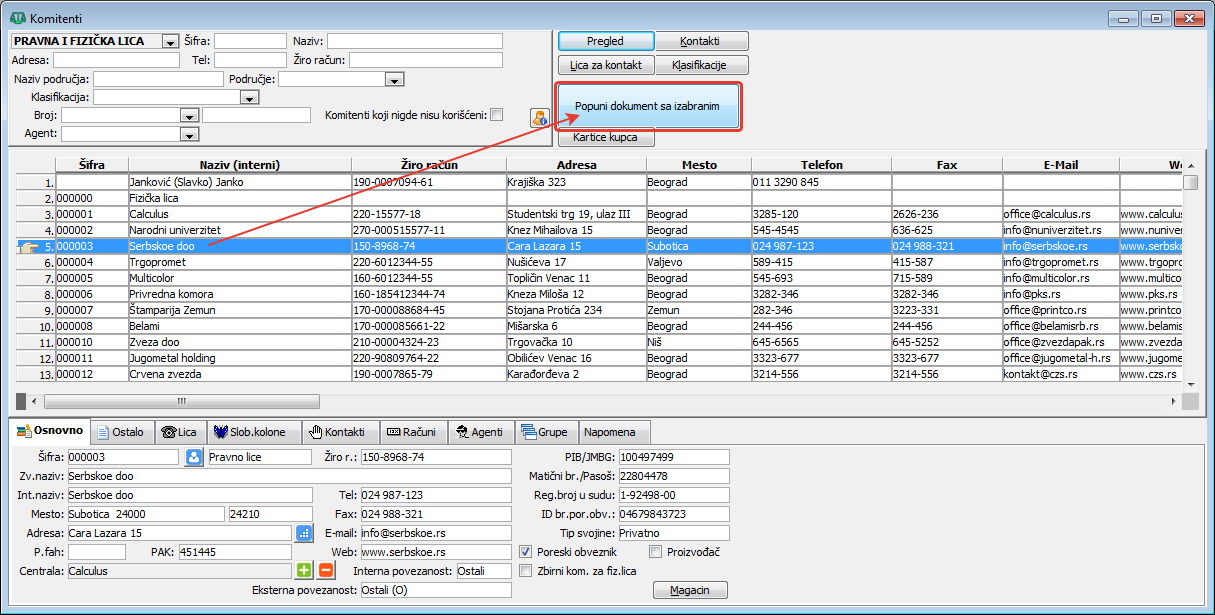Click the Multicolor cell in the grid
This screenshot has height=615, width=1215.
coord(240,278)
